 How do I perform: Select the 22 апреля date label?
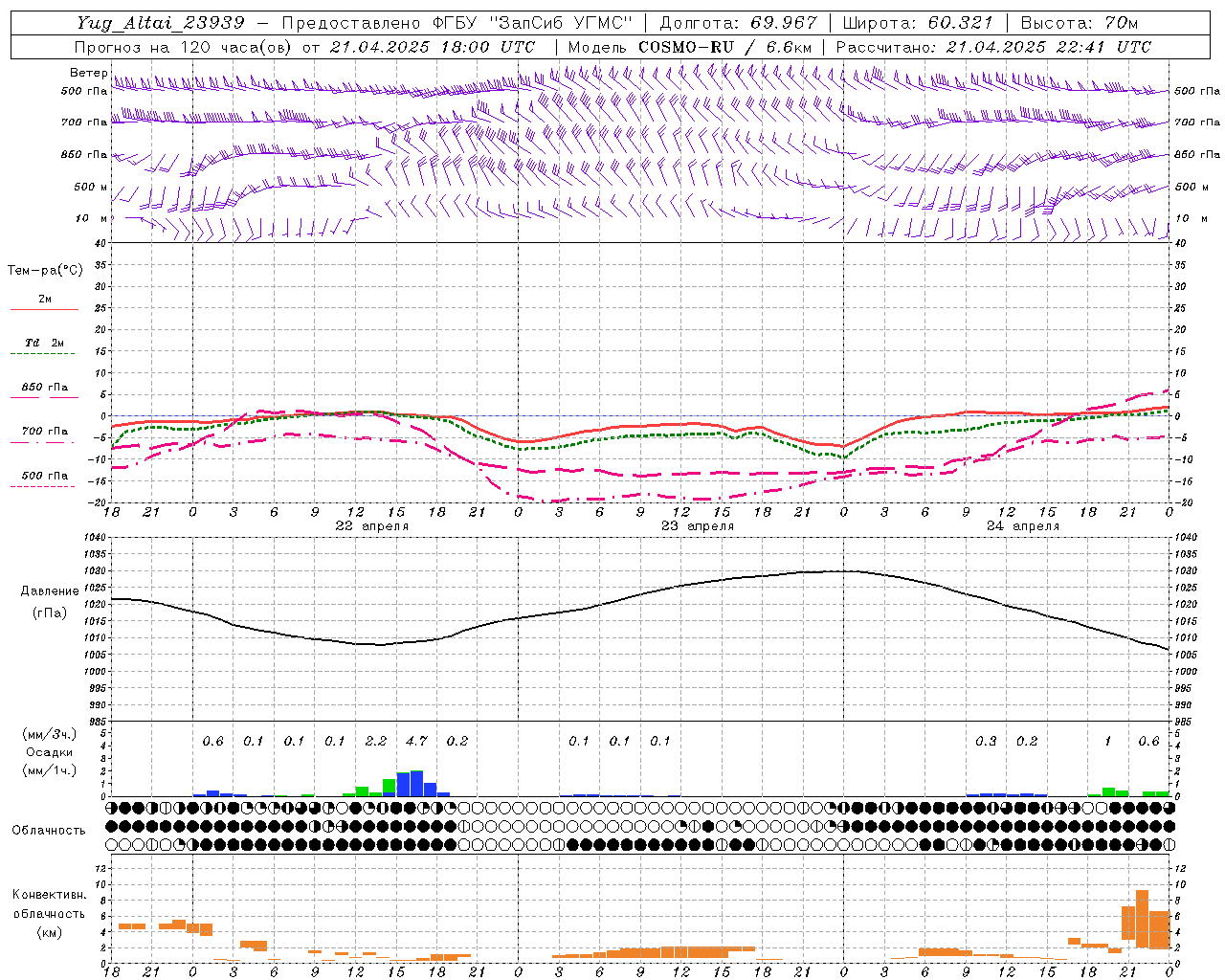coord(371,526)
